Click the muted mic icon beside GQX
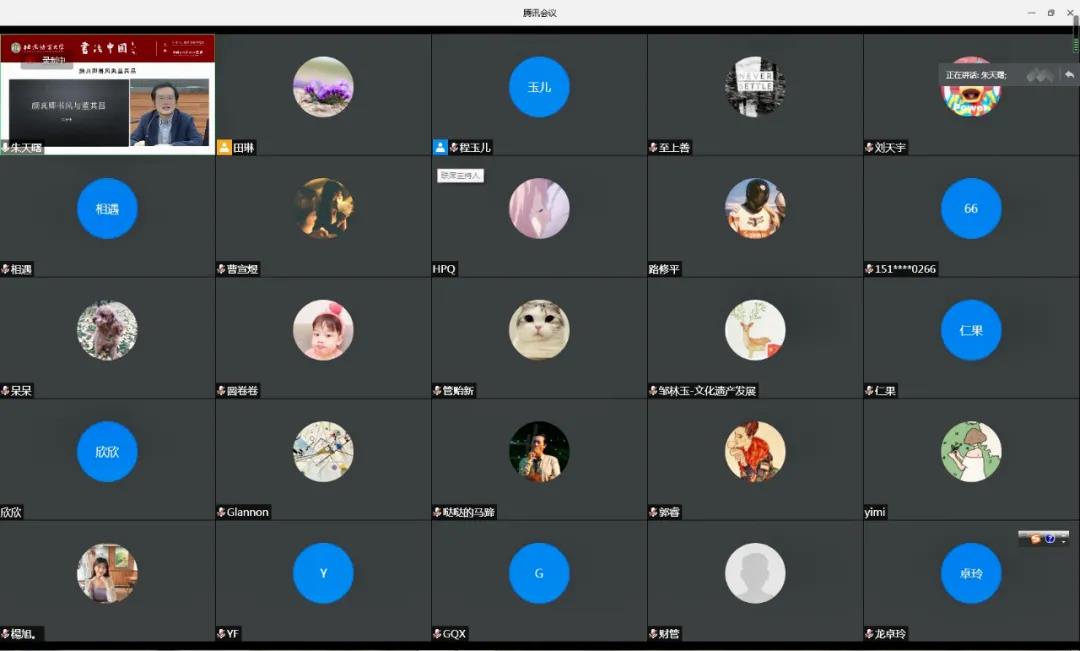 click(x=437, y=634)
